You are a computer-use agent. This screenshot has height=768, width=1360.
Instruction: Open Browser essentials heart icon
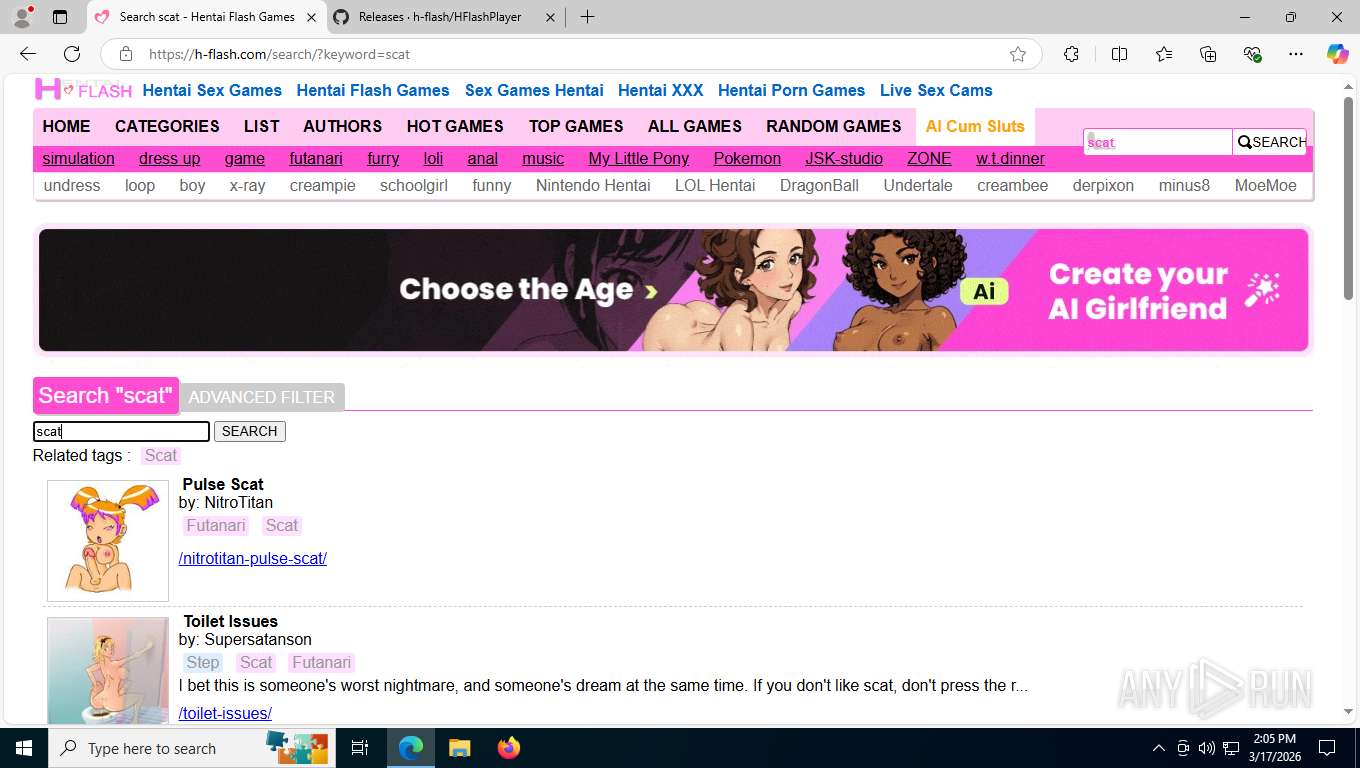pyautogui.click(x=1252, y=54)
